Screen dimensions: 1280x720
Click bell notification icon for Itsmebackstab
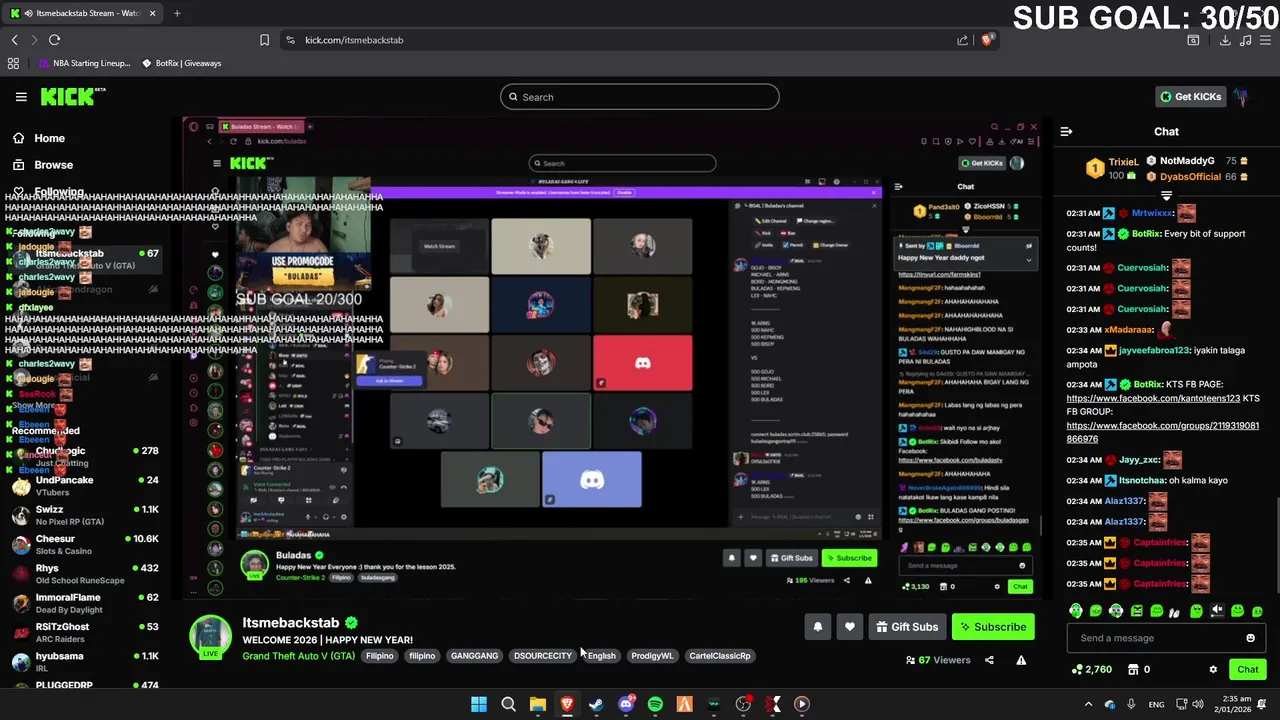pyautogui.click(x=817, y=627)
